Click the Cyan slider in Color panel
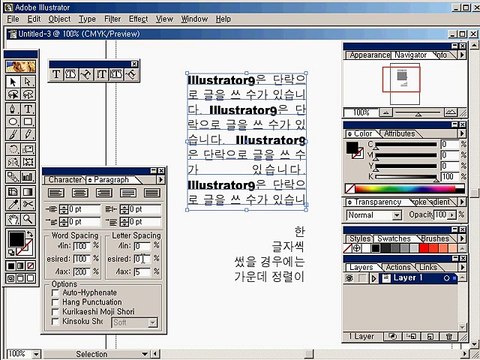Screen dimensions: 480x360 click(x=406, y=145)
